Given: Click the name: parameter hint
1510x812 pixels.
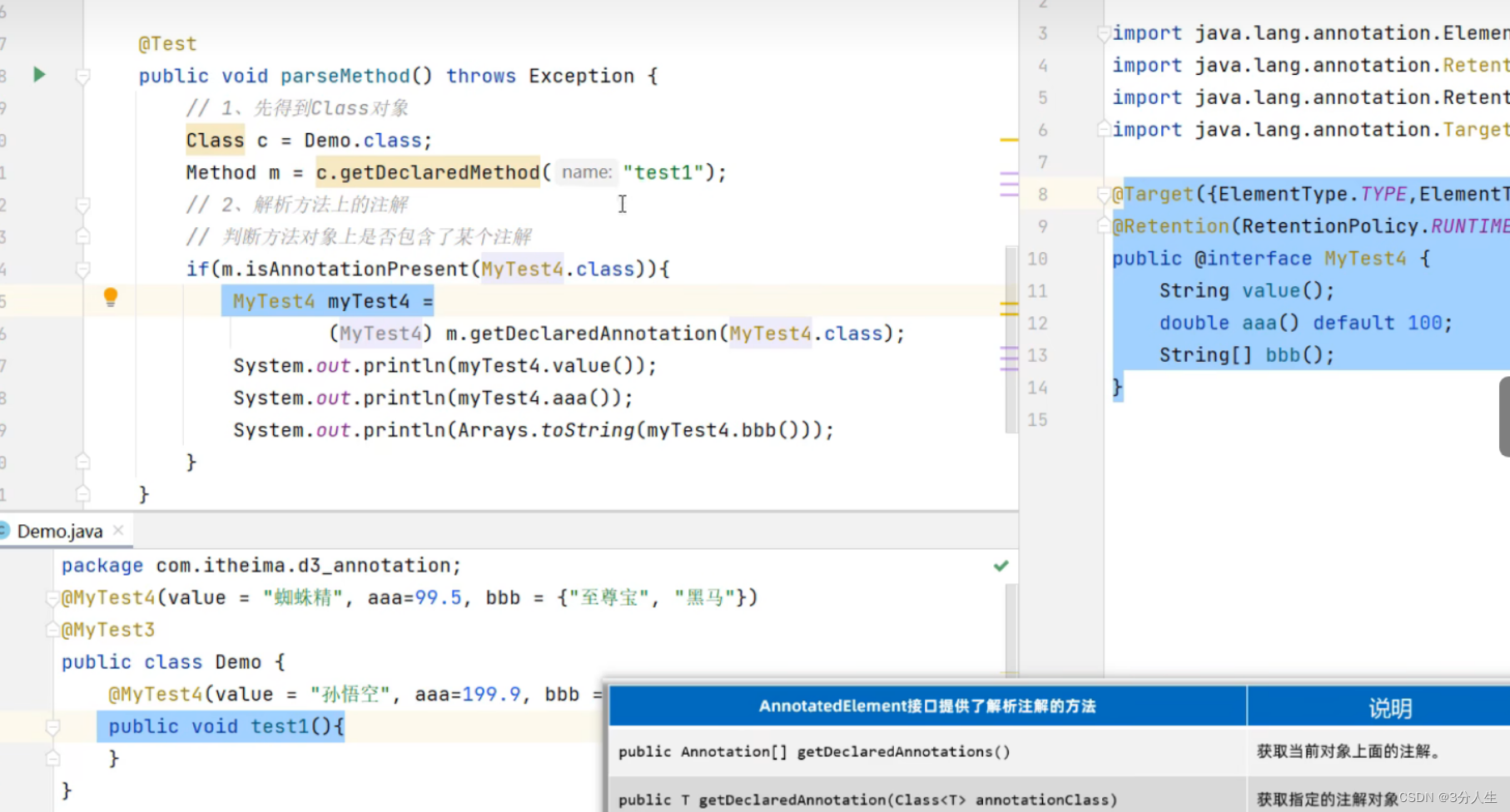Looking at the screenshot, I should (x=587, y=172).
